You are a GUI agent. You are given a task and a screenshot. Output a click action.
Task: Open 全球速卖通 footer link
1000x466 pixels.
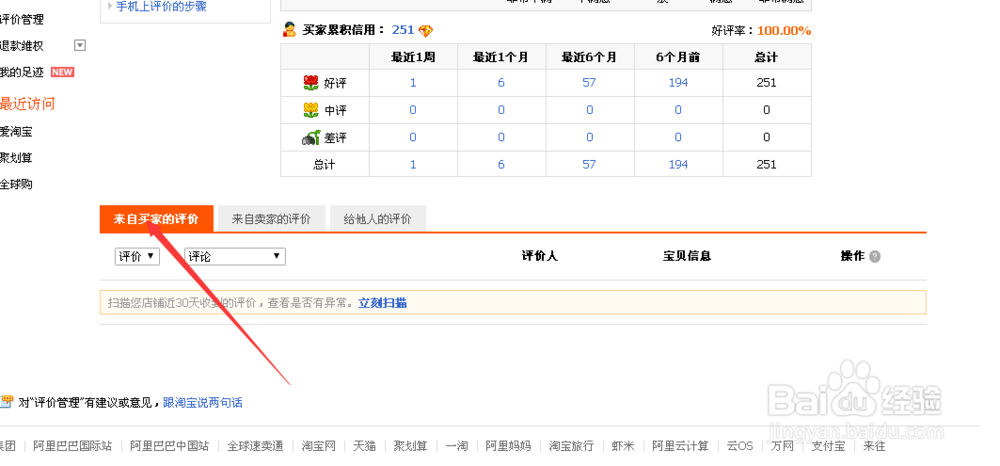[255, 446]
